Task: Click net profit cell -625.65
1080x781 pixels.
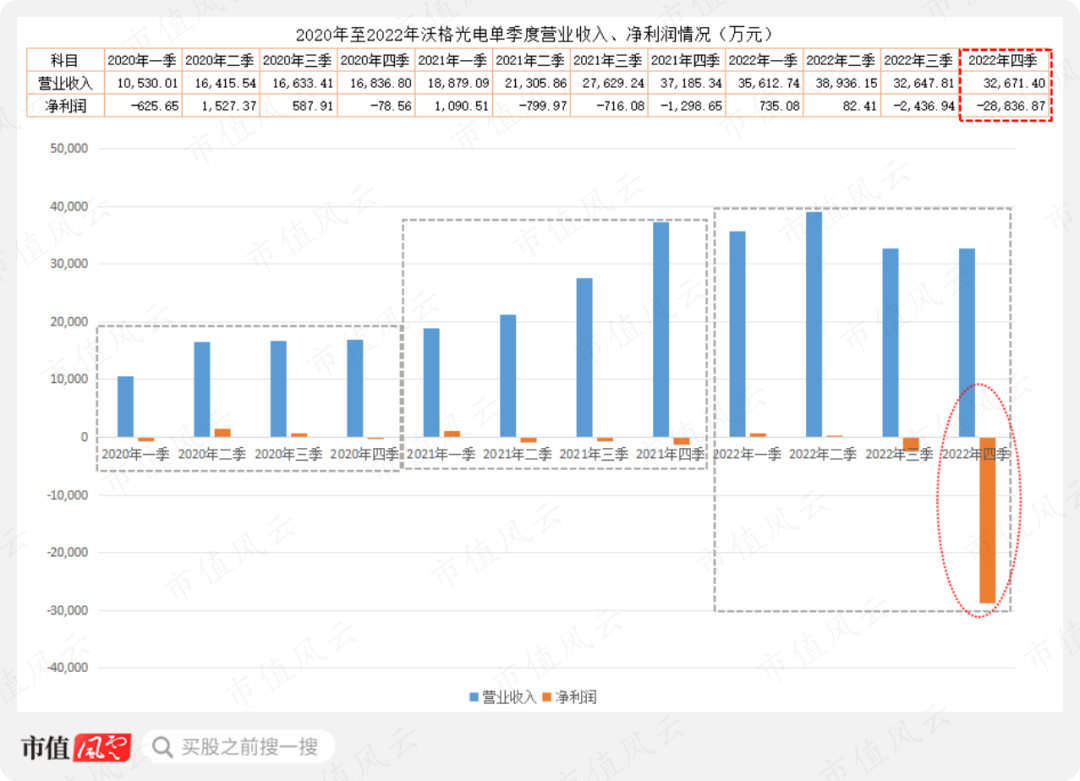Action: pos(143,105)
